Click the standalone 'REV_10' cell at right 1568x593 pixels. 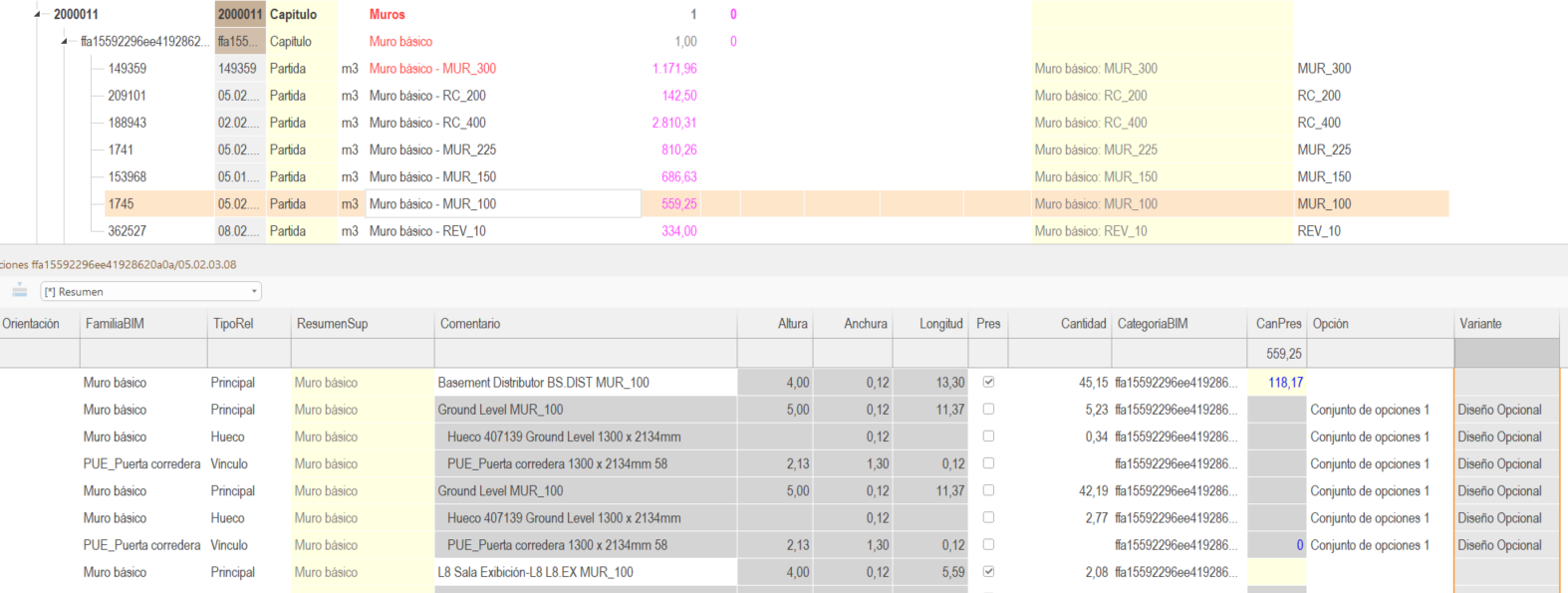(1319, 230)
